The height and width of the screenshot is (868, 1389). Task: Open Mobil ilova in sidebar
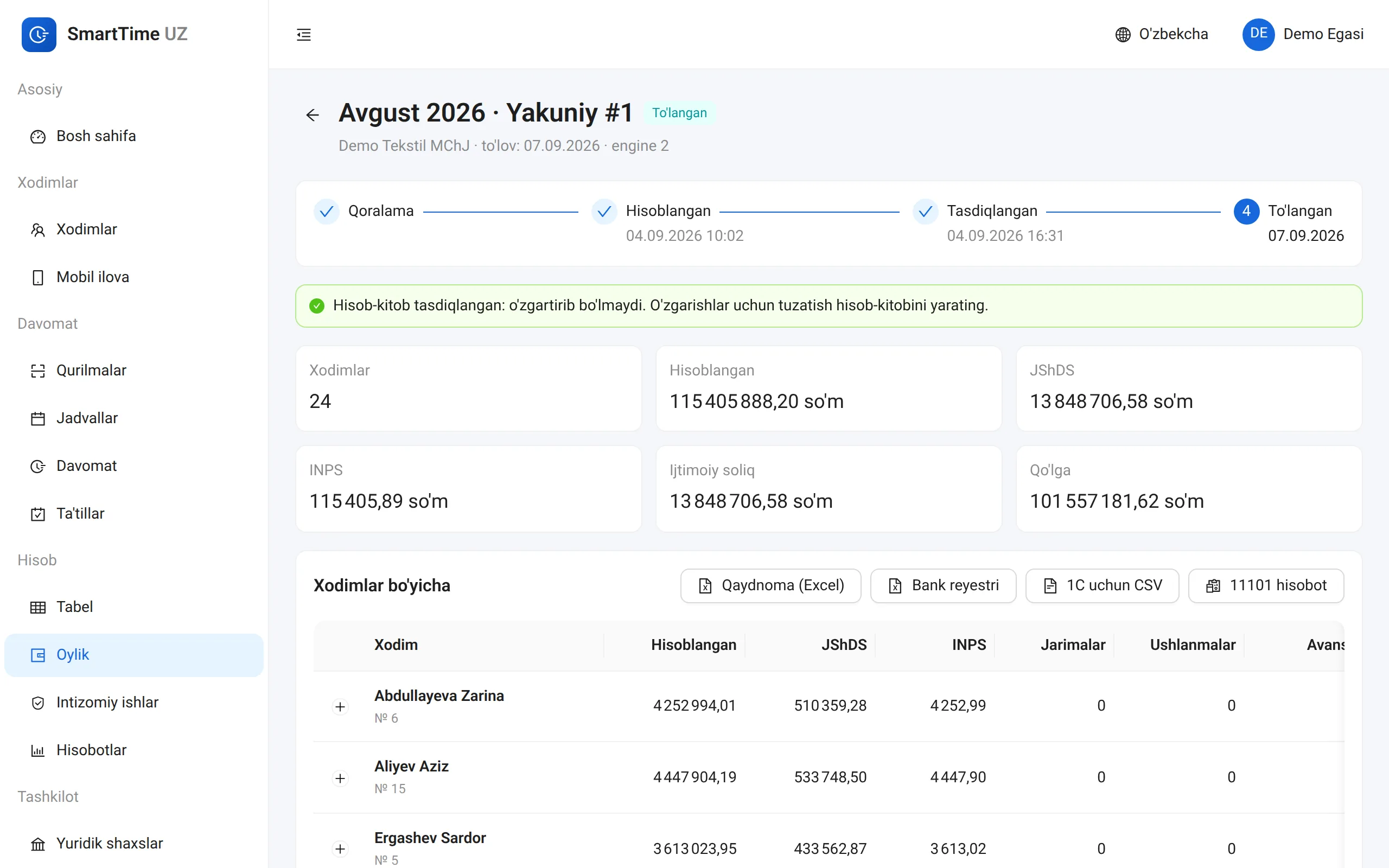[133, 277]
